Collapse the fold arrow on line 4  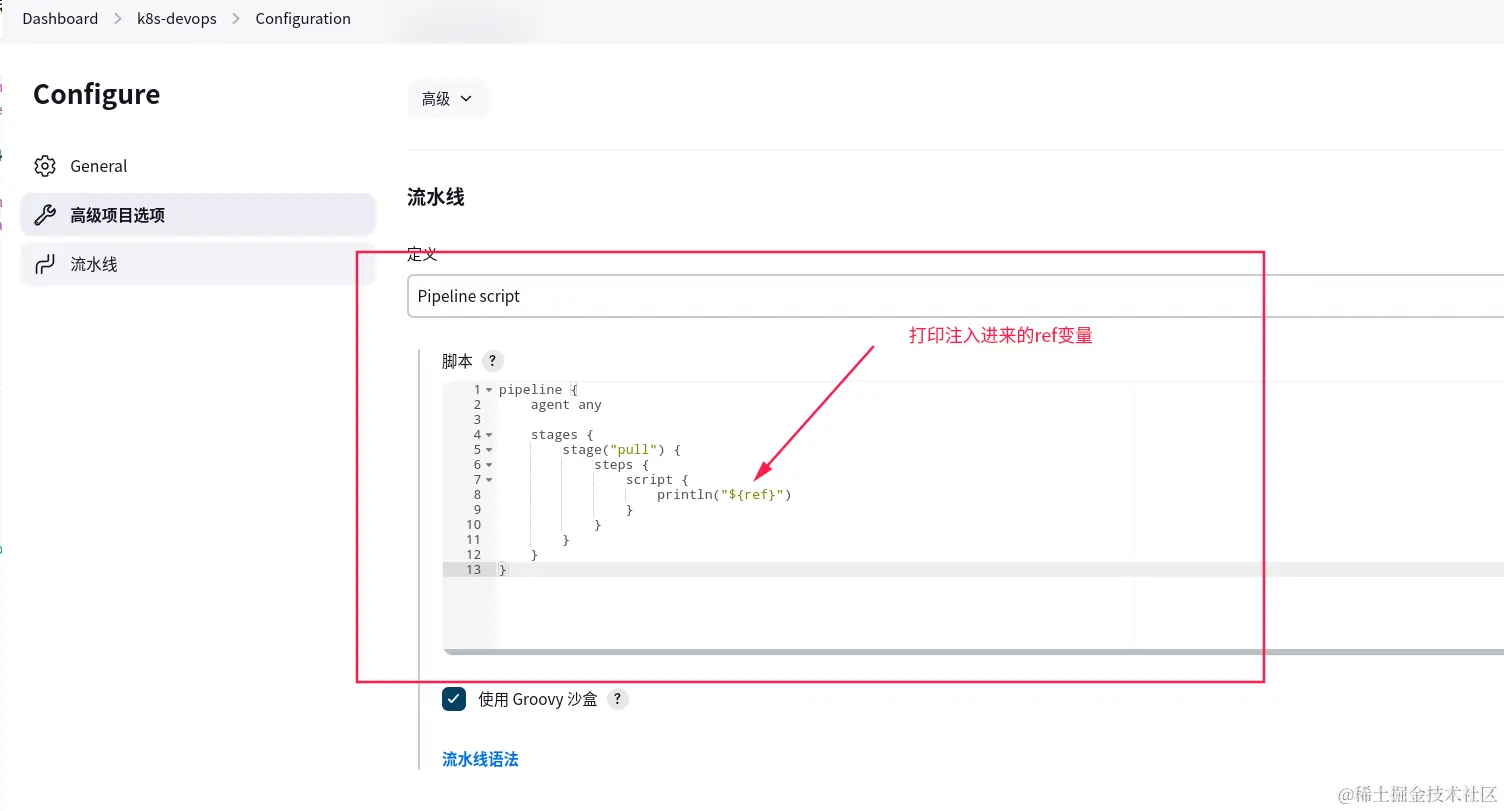pyautogui.click(x=489, y=435)
